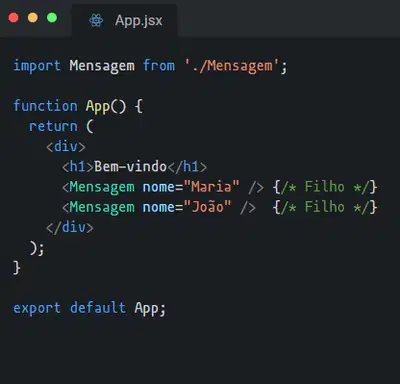
Task: Click the 'default' keyword
Action: [98, 308]
